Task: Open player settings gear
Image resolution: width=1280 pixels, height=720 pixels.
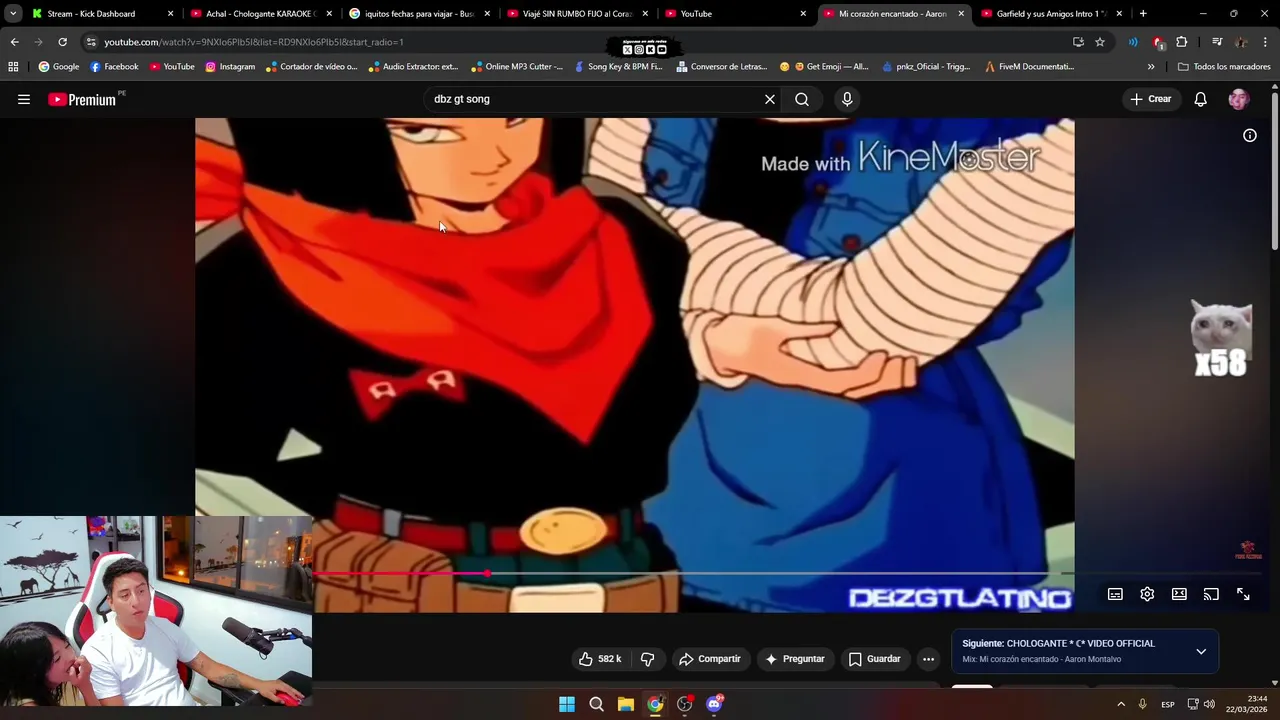Action: [x=1147, y=594]
